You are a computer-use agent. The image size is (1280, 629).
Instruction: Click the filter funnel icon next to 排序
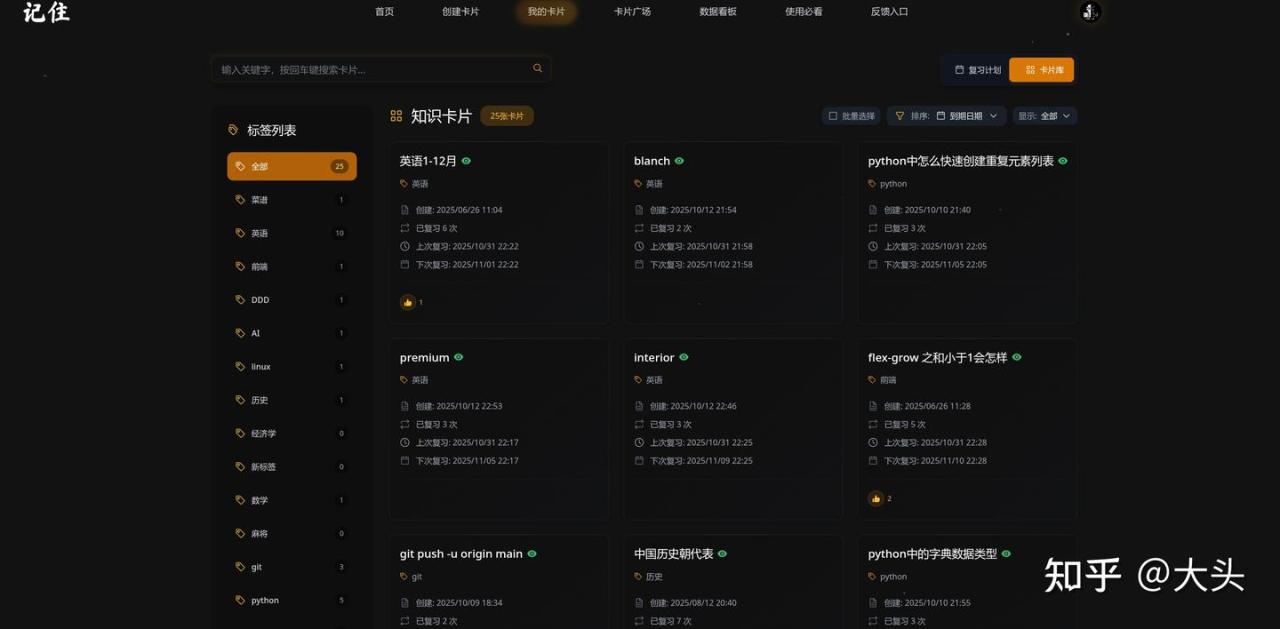(899, 116)
